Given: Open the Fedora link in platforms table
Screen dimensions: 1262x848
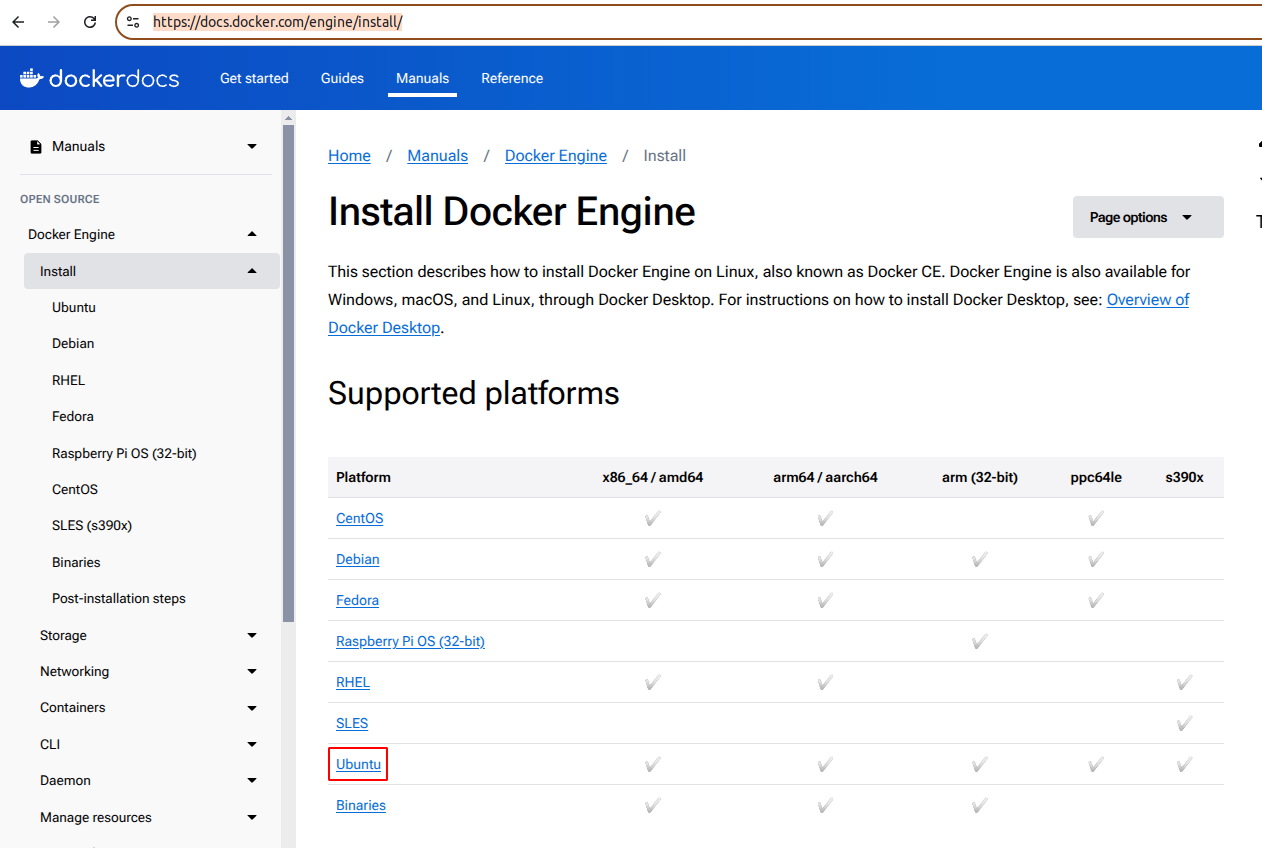Looking at the screenshot, I should tap(357, 600).
